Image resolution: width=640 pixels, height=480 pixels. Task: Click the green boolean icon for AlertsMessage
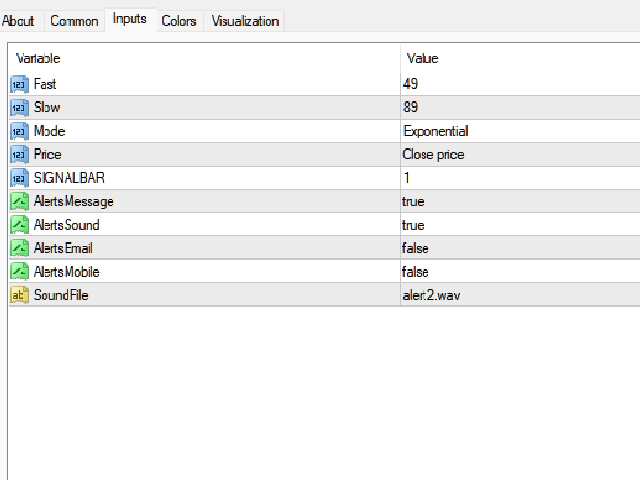[x=19, y=201]
